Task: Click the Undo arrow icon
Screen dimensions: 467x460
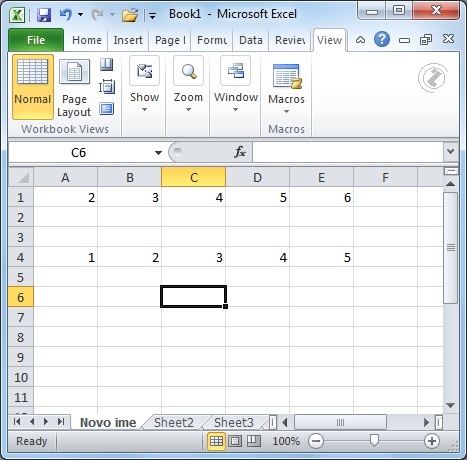Action: pyautogui.click(x=66, y=15)
